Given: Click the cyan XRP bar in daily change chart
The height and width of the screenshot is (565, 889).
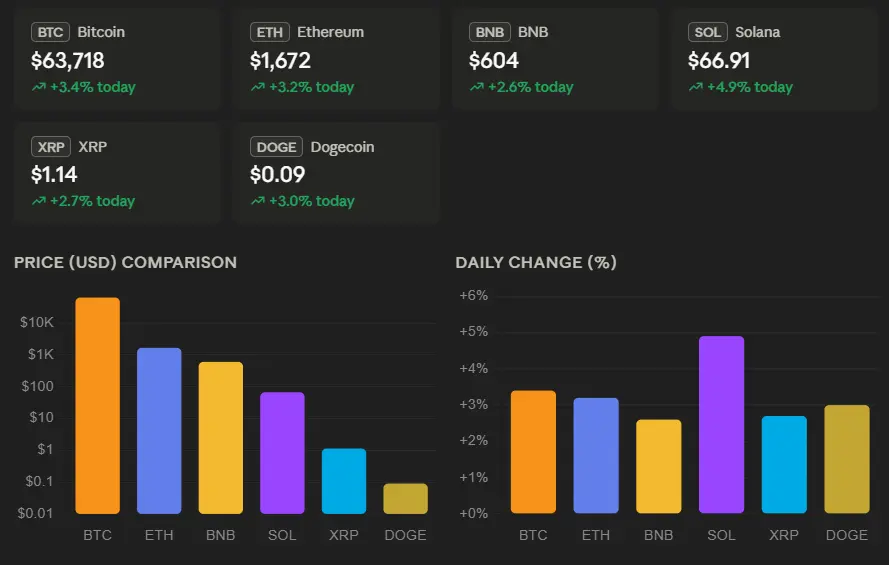Looking at the screenshot, I should pyautogui.click(x=784, y=465).
